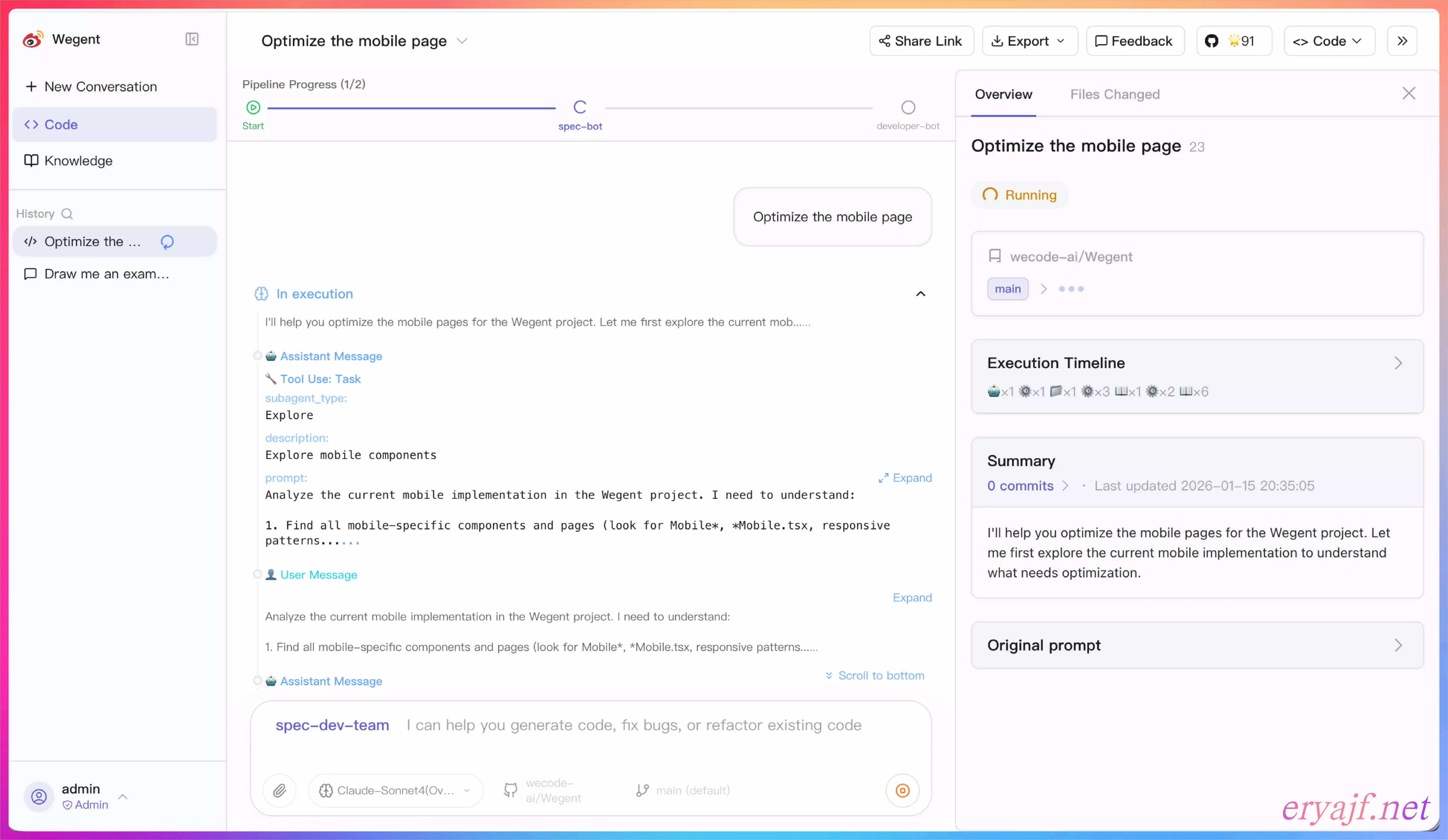
Task: Click the admin avatar icon
Action: coord(39,796)
